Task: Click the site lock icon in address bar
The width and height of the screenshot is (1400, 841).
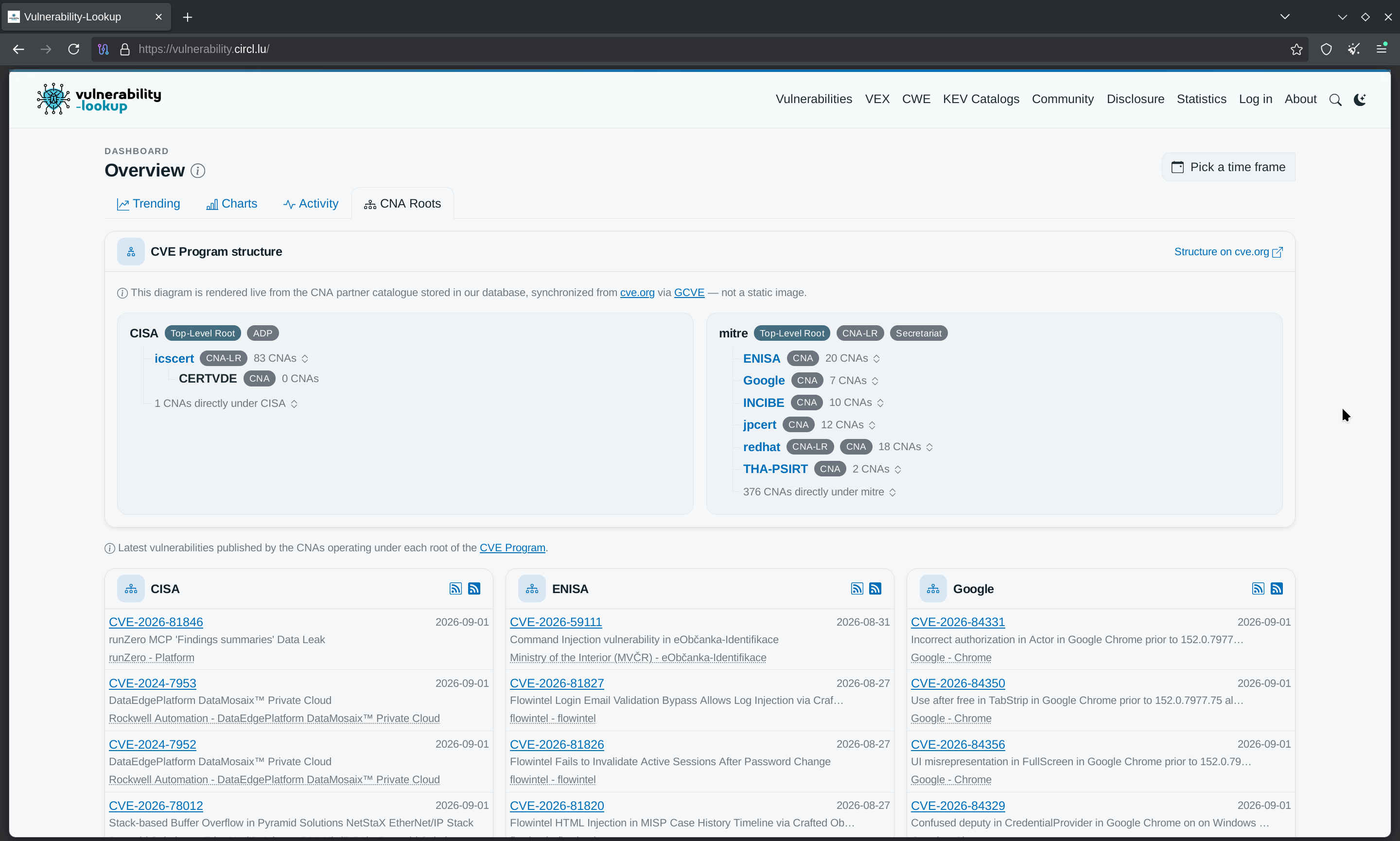Action: pyautogui.click(x=125, y=49)
